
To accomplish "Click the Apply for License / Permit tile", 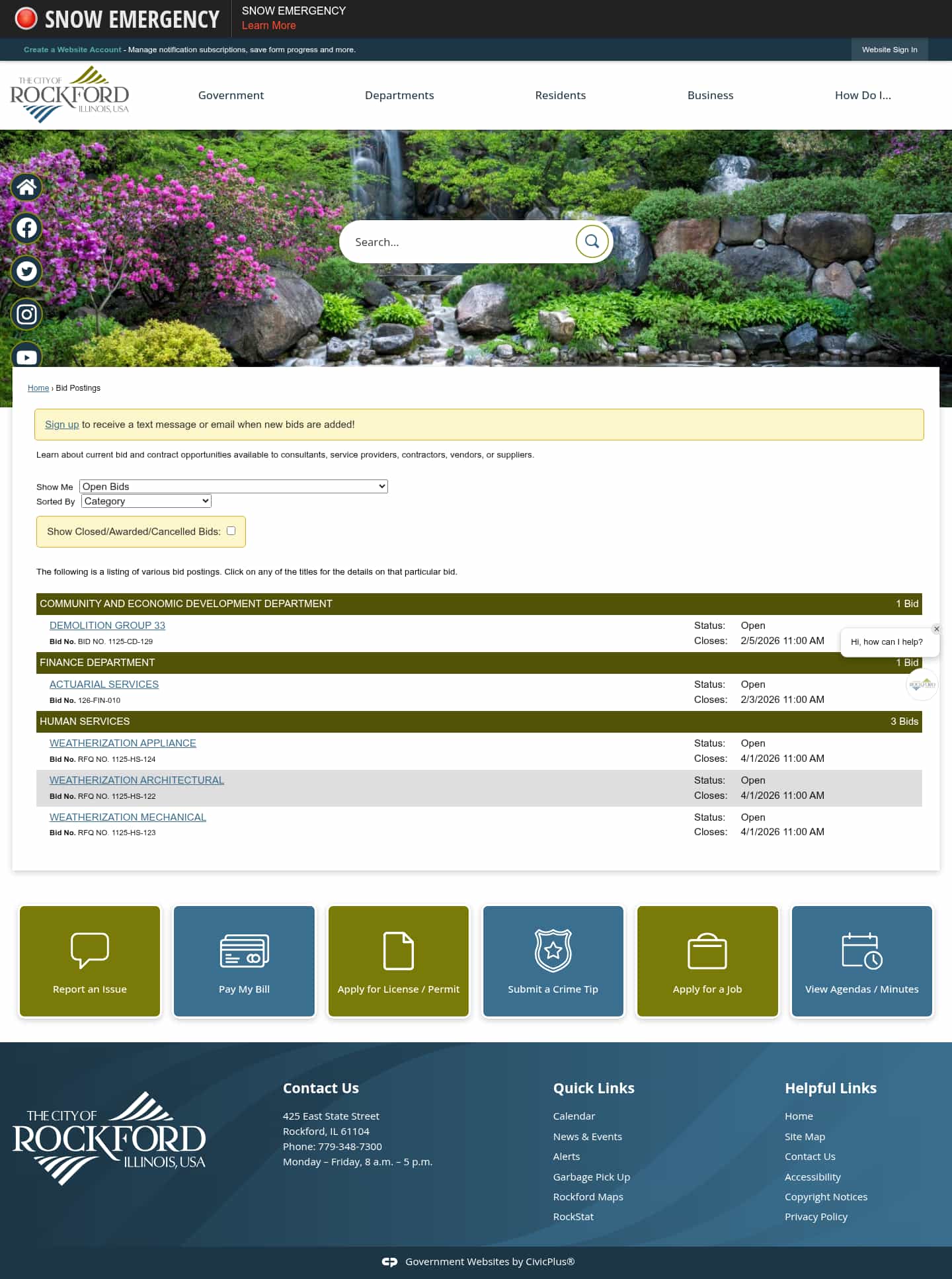I will 399,961.
